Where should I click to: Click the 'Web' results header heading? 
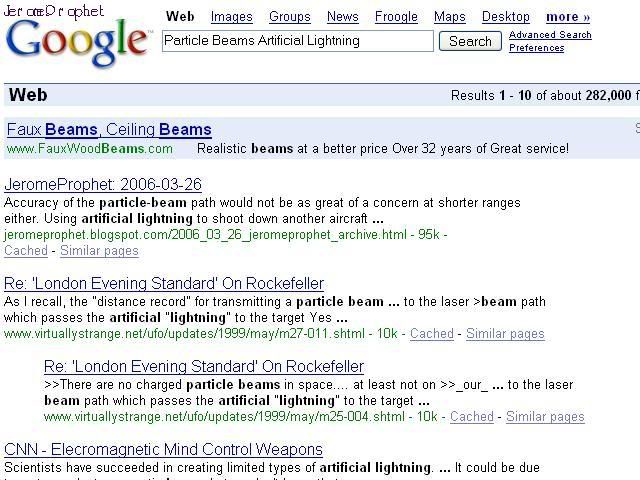pos(28,95)
